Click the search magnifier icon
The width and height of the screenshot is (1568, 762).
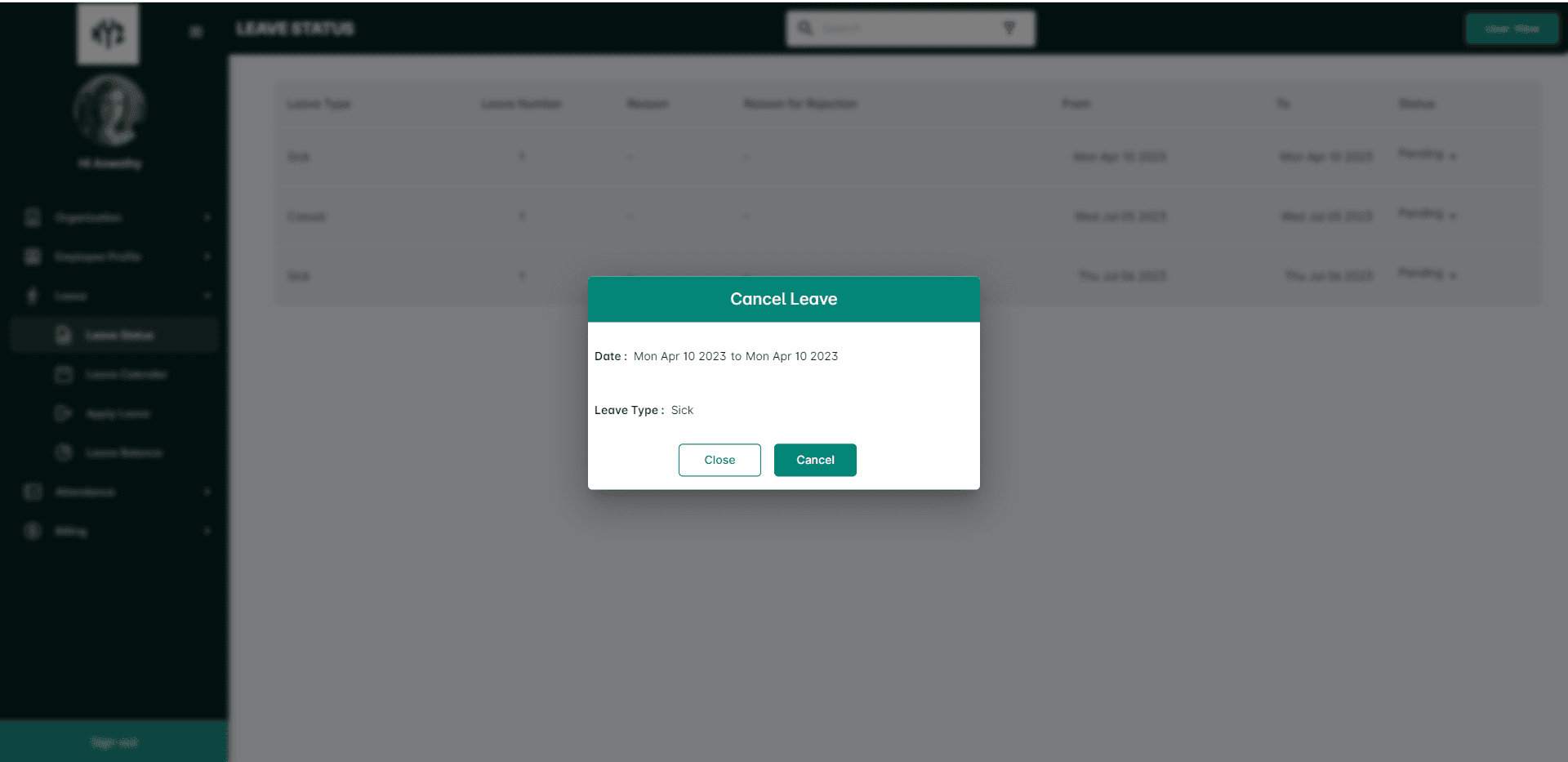(x=805, y=29)
